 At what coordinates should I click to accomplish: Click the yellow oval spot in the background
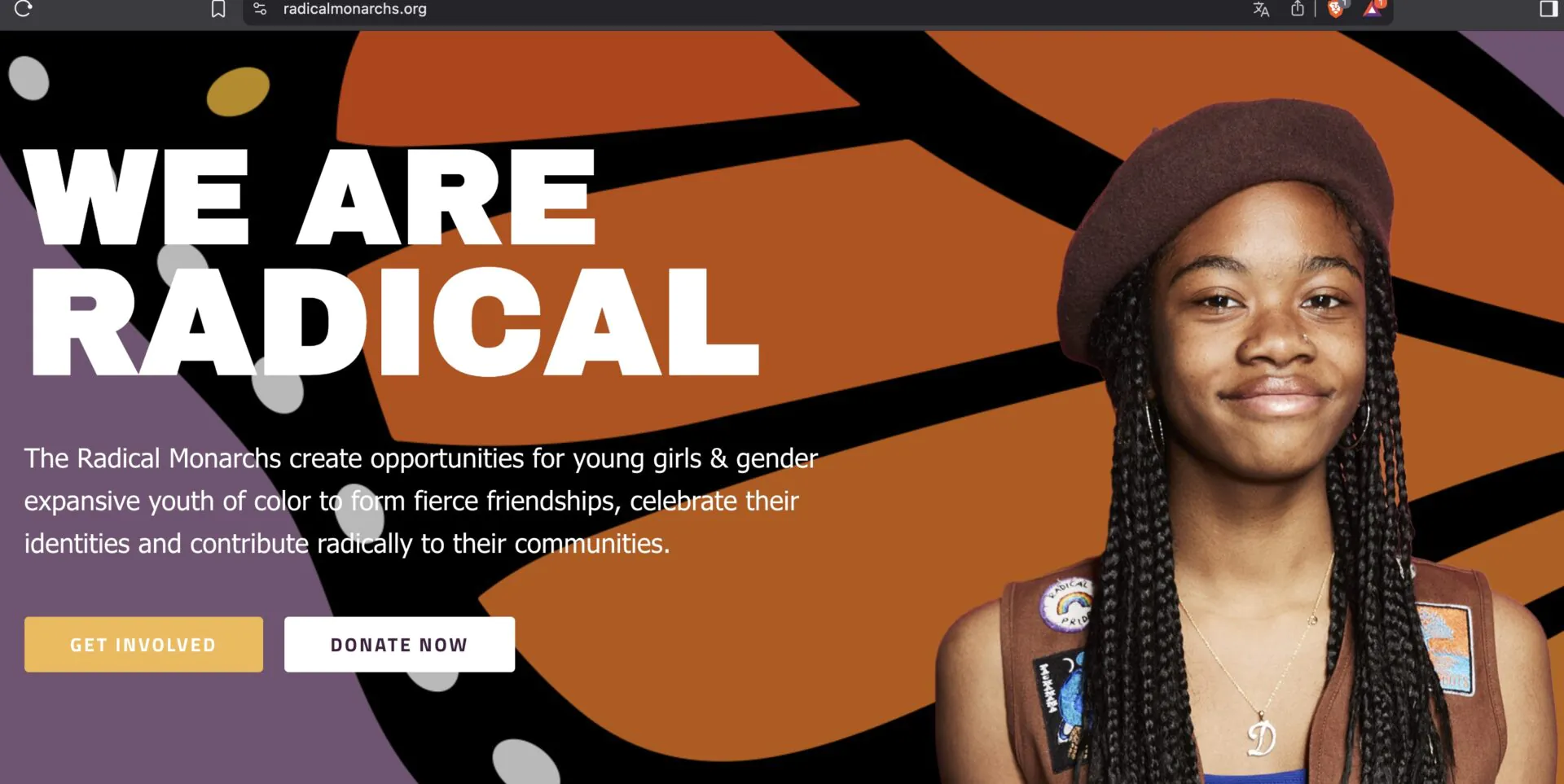click(x=238, y=91)
